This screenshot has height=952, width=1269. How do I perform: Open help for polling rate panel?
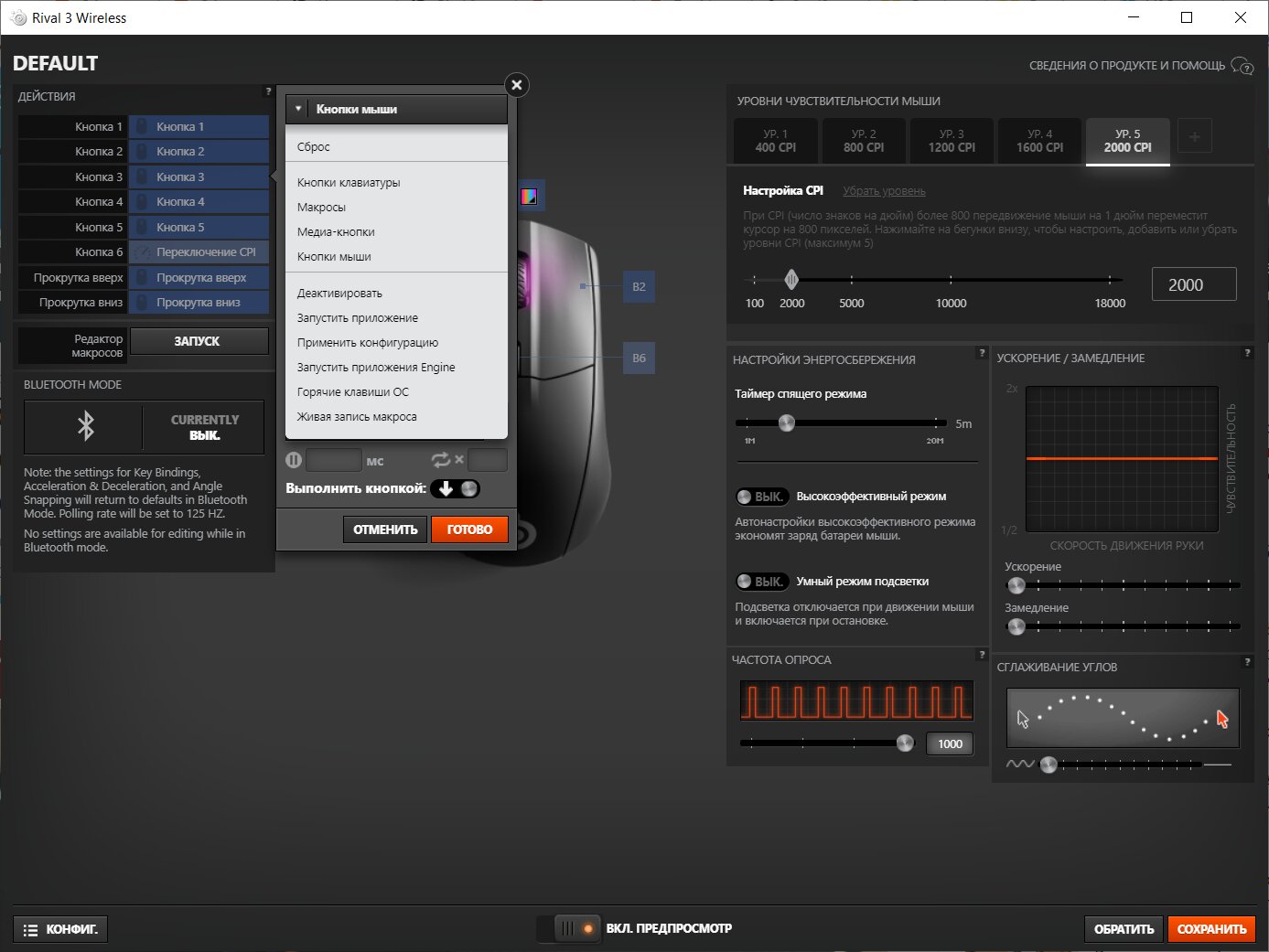(x=982, y=654)
